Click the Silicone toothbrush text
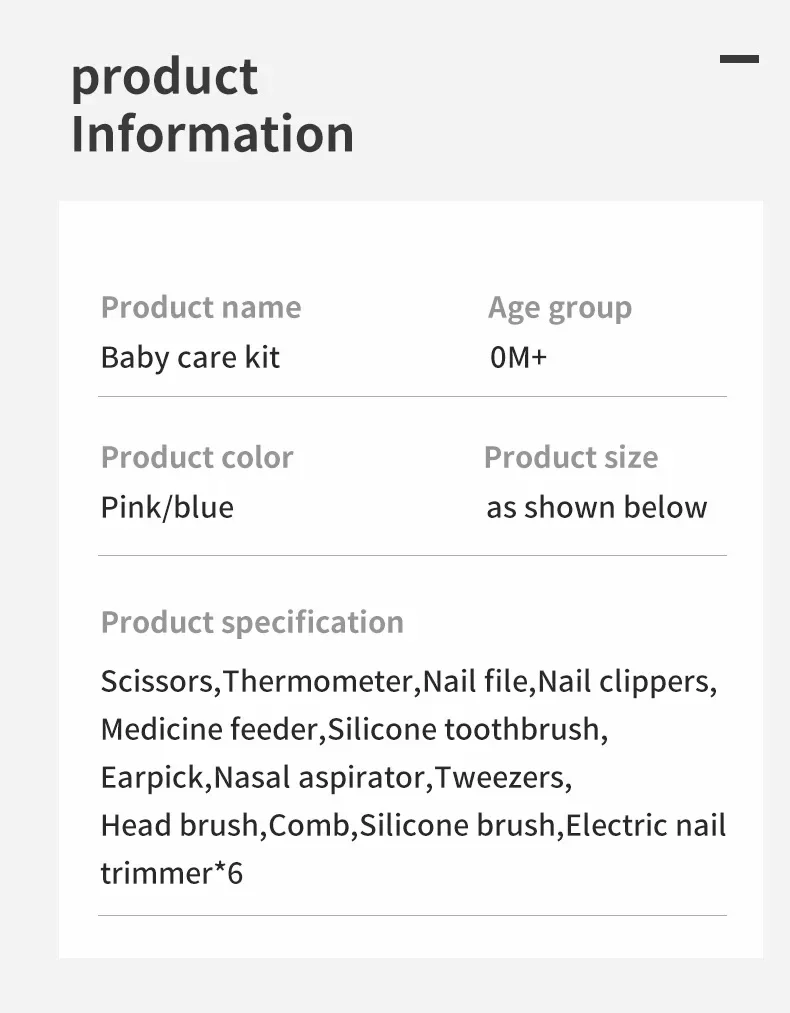 pyautogui.click(x=465, y=730)
